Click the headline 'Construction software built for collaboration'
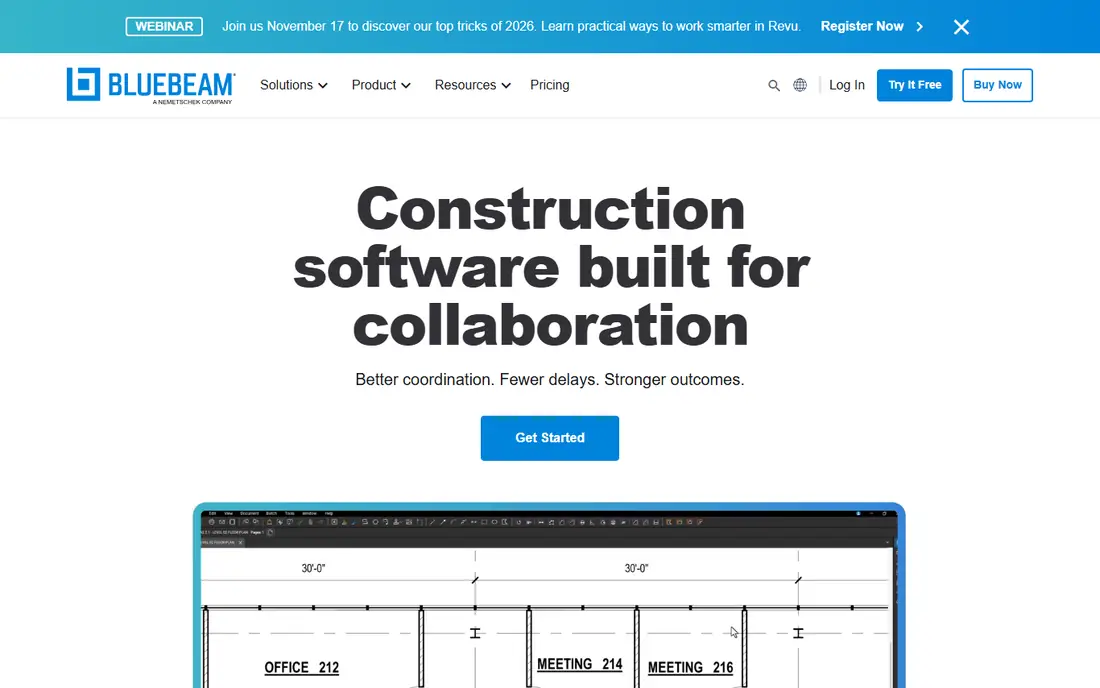1100x688 pixels. (x=551, y=267)
